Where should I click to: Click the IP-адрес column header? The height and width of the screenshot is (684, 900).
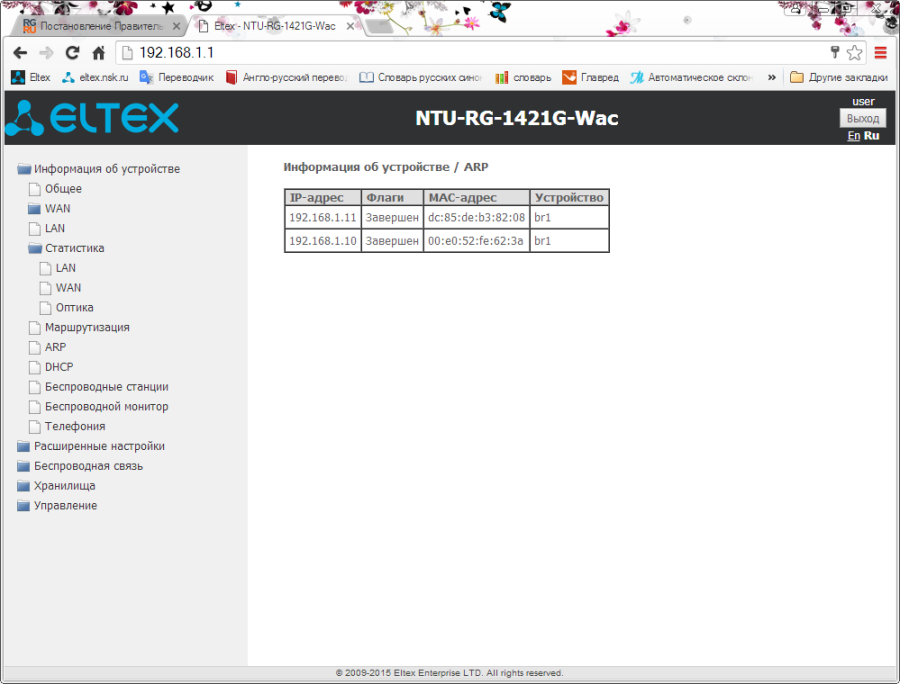tap(323, 197)
